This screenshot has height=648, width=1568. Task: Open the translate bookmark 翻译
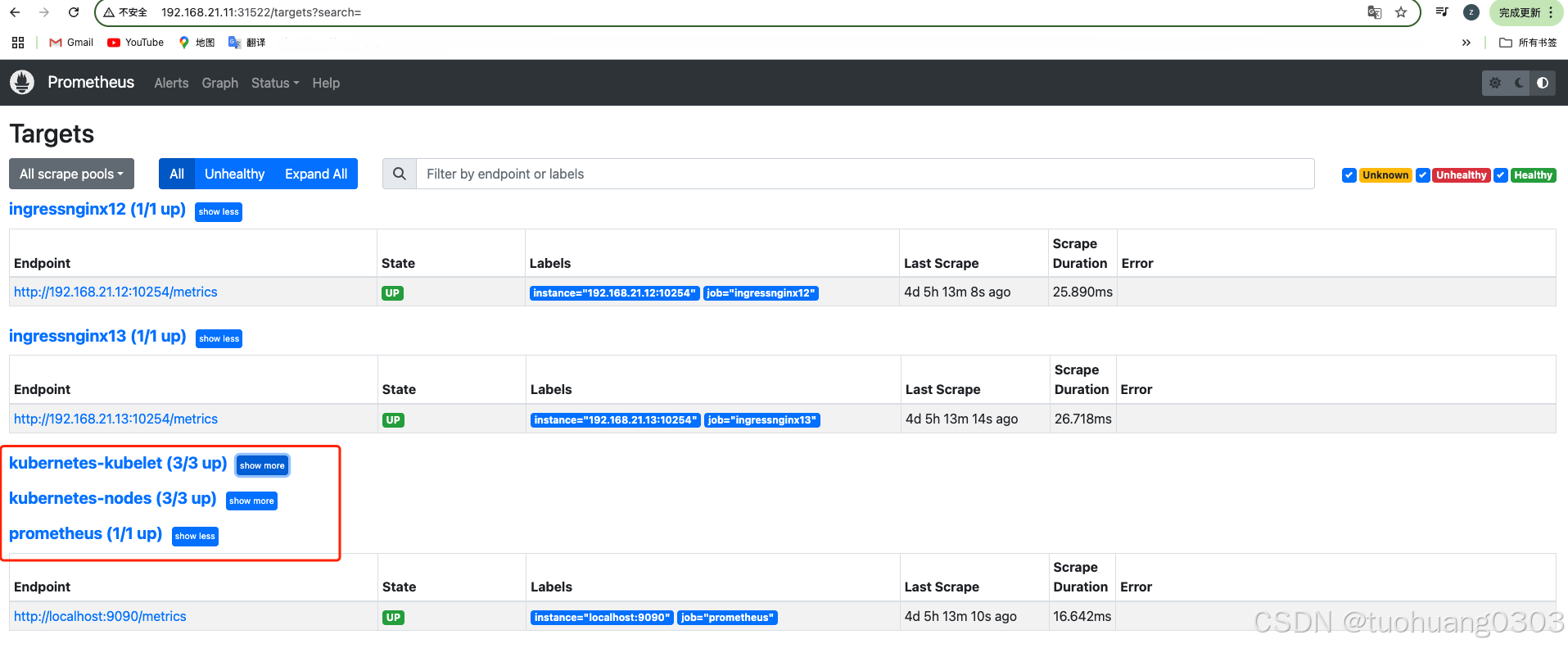pyautogui.click(x=246, y=43)
